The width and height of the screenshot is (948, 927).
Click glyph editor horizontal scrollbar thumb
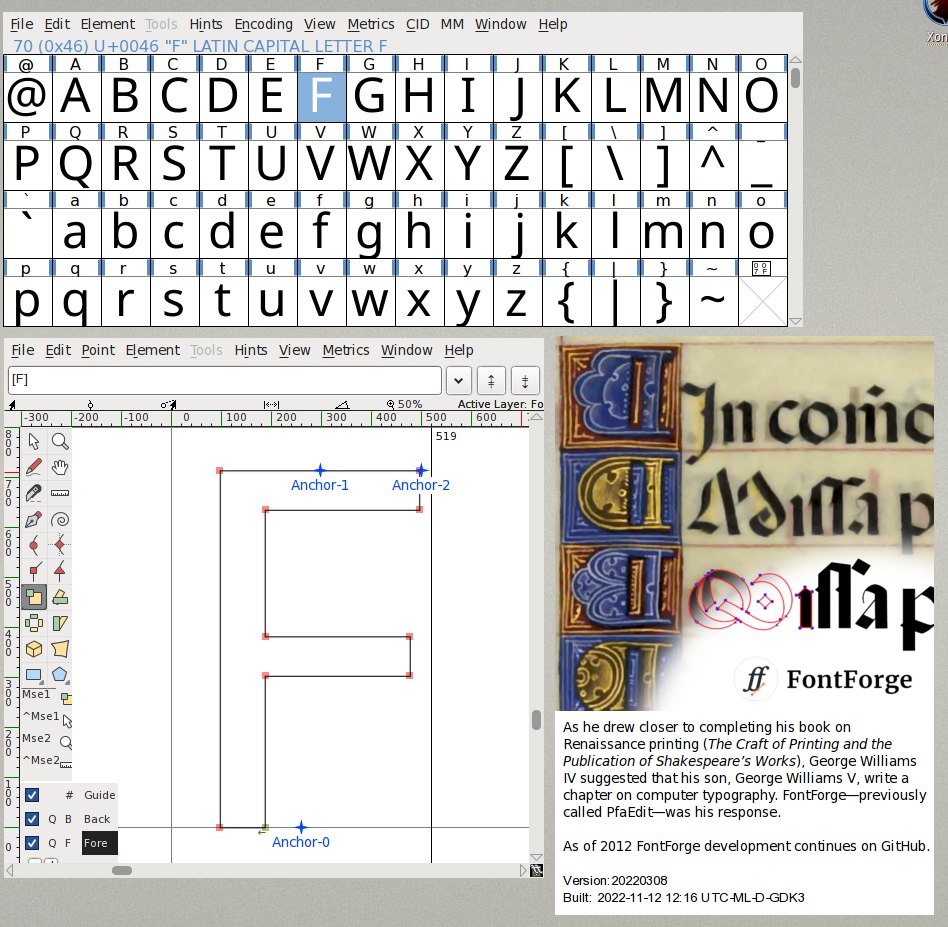click(x=122, y=870)
